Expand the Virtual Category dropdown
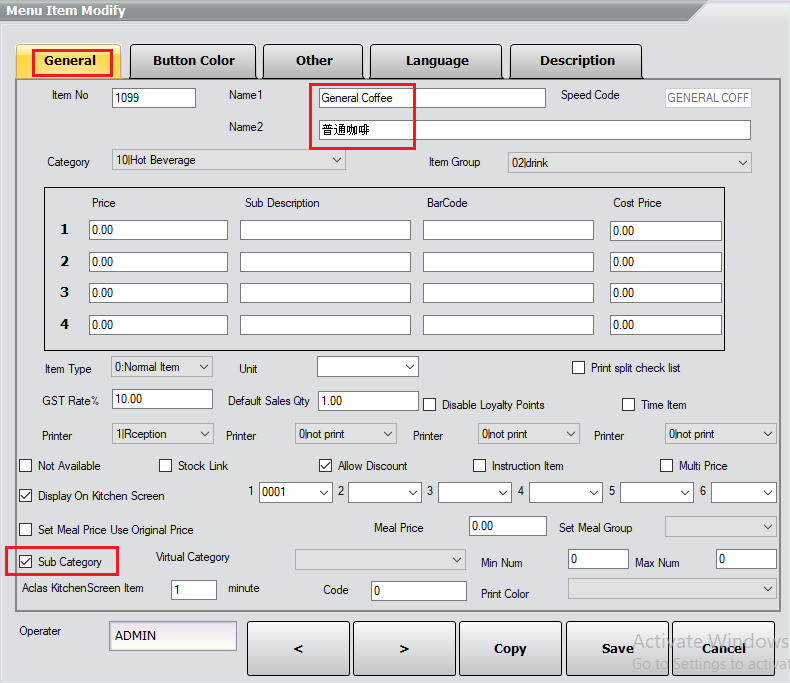 pyautogui.click(x=380, y=560)
